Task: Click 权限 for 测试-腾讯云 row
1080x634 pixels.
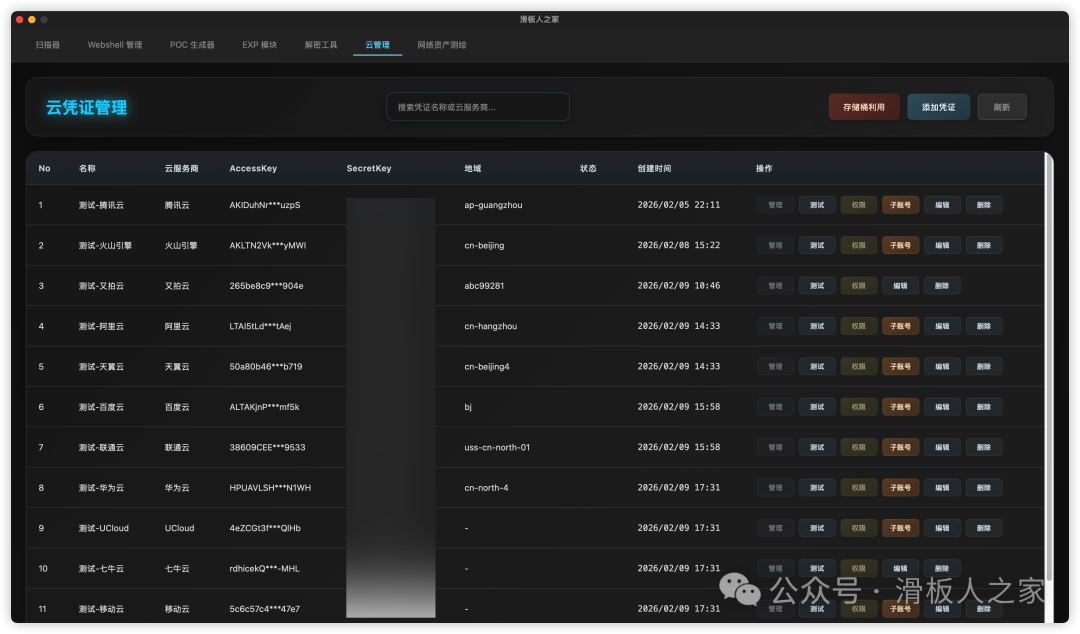Action: (x=858, y=205)
